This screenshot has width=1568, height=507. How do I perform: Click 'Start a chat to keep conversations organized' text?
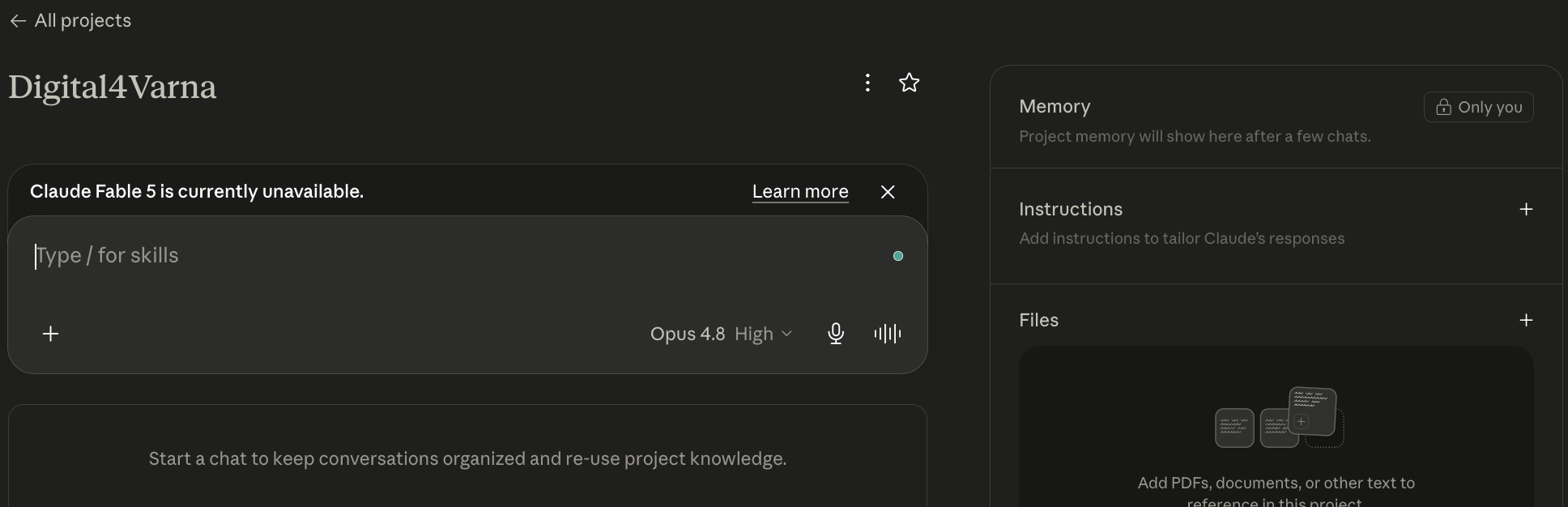[467, 458]
